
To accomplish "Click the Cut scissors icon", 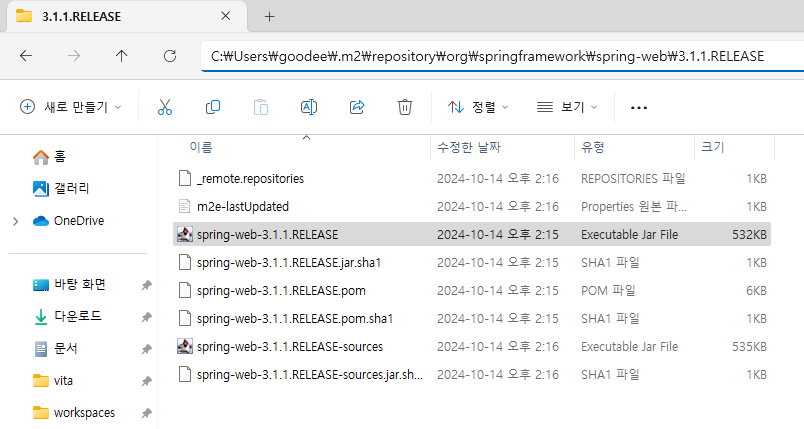I will (165, 107).
